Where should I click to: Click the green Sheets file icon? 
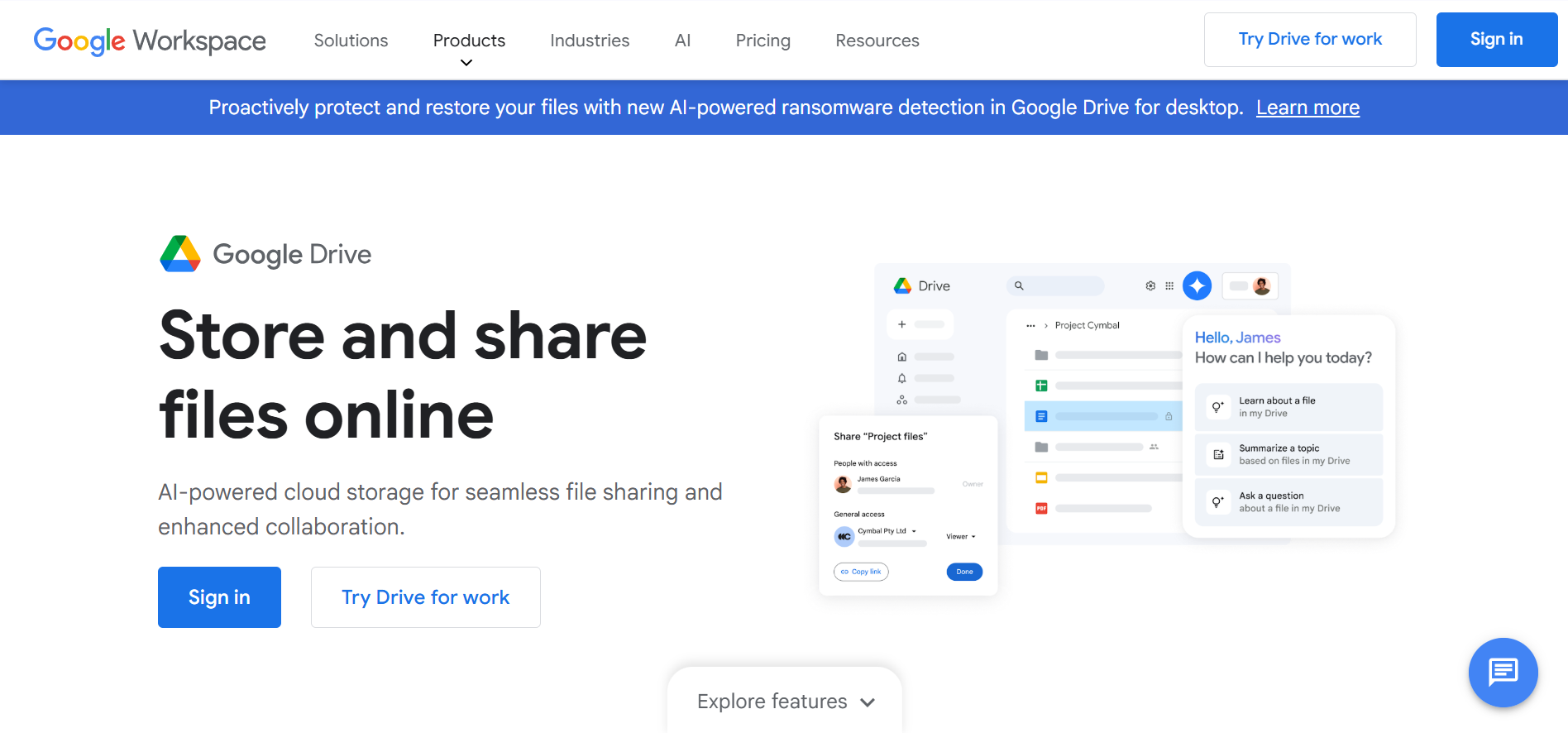tap(1041, 386)
